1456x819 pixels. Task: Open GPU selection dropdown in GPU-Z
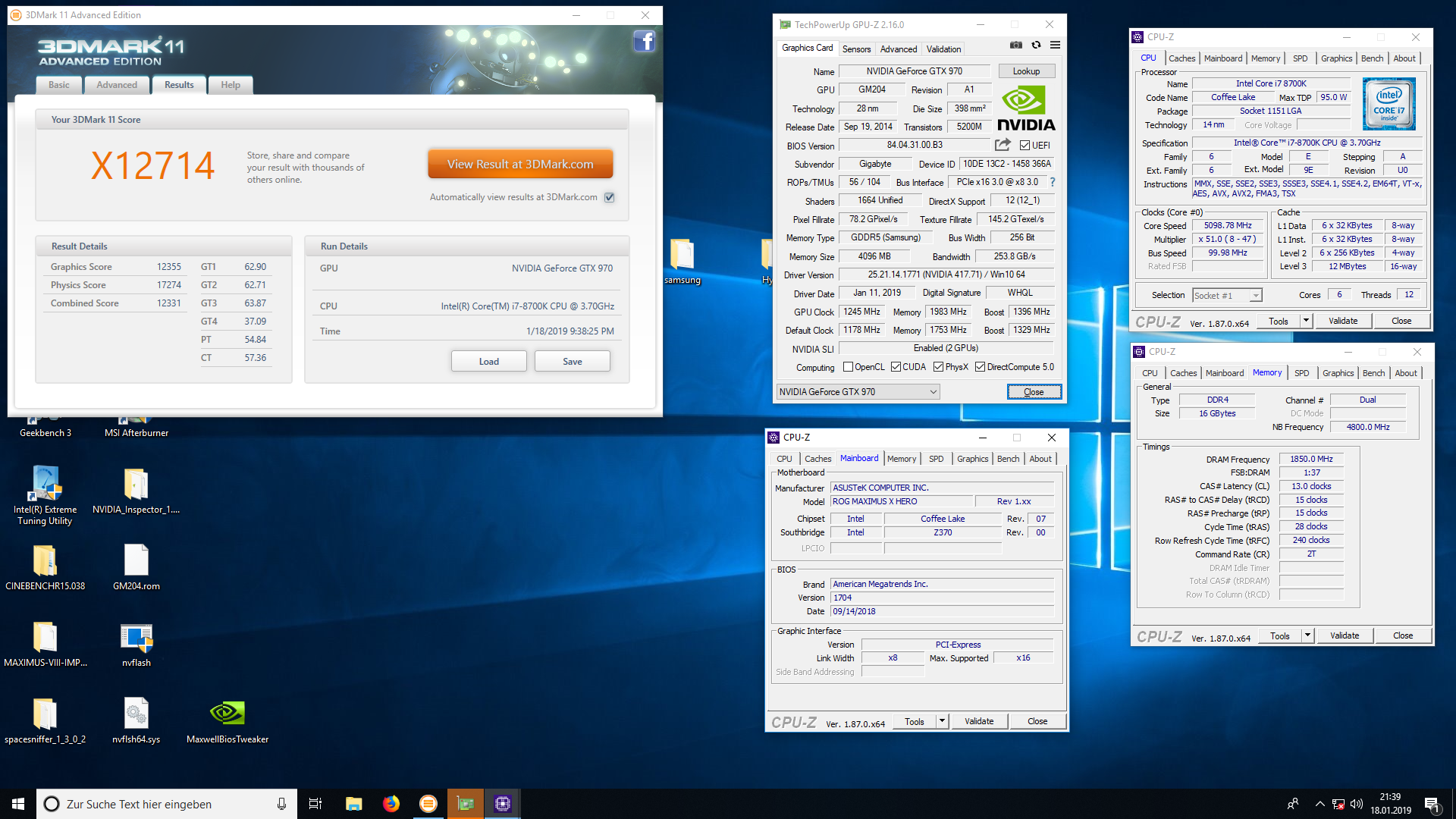[858, 392]
